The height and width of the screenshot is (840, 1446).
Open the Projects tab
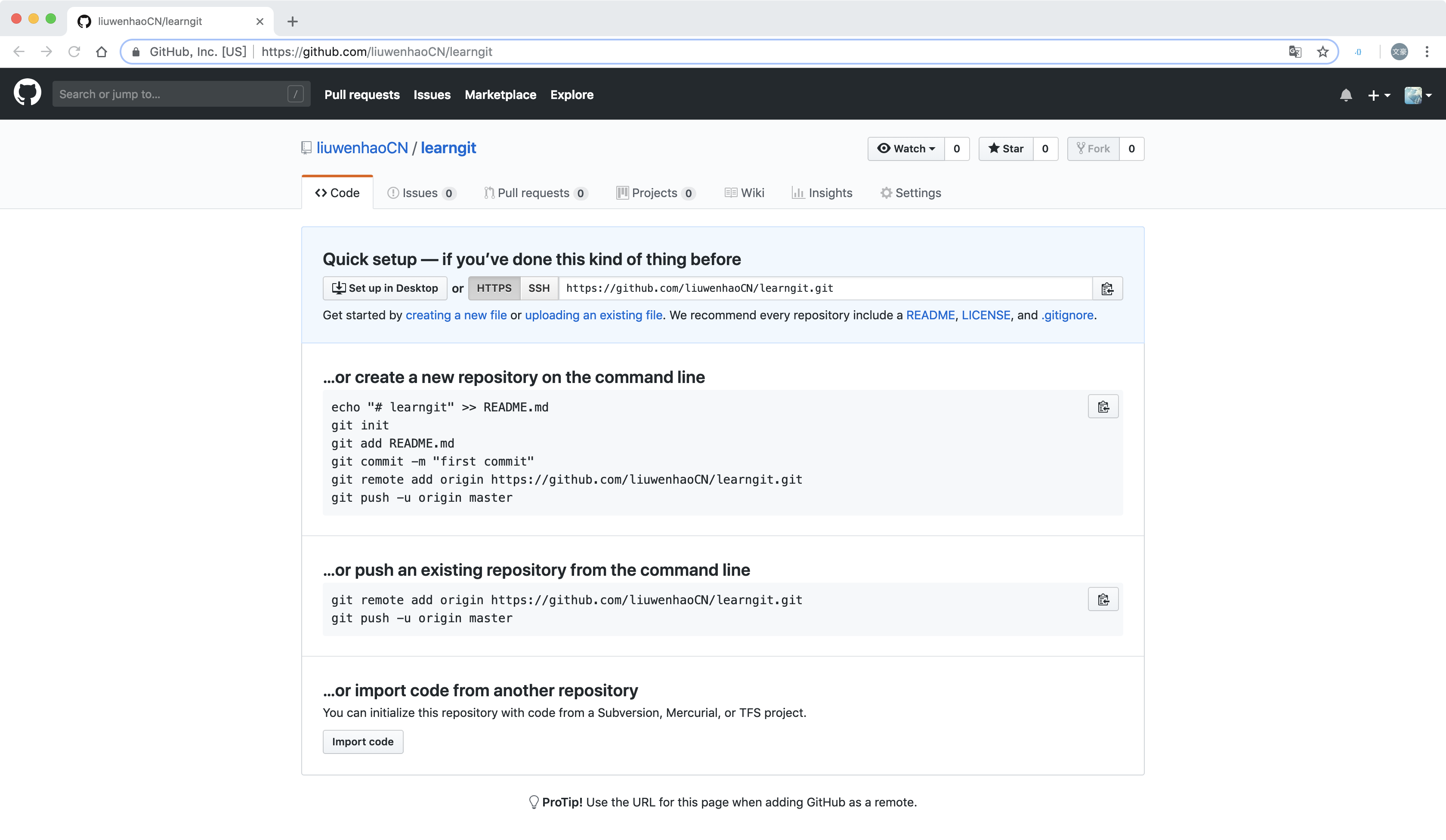click(x=656, y=193)
